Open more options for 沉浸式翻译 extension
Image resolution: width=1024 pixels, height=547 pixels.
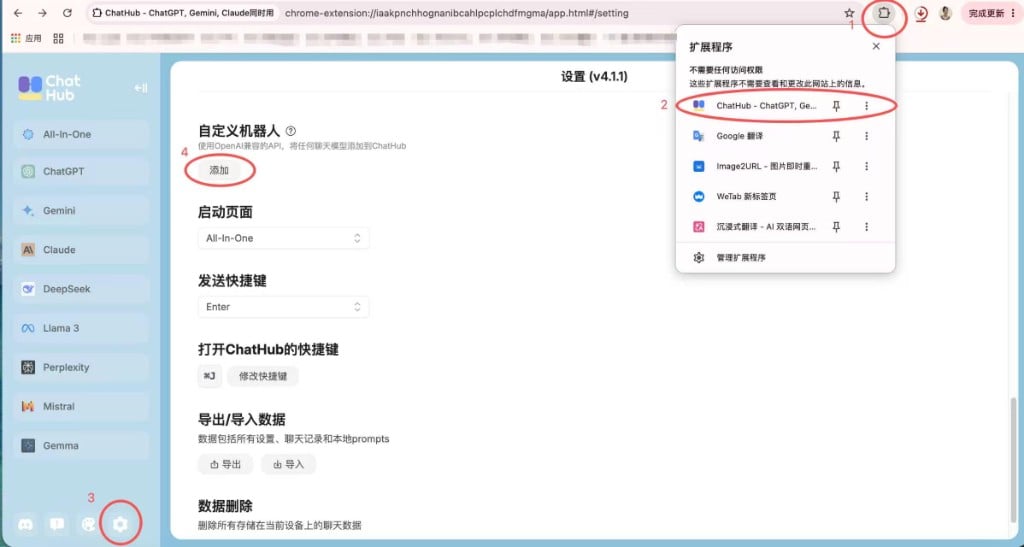tap(867, 227)
